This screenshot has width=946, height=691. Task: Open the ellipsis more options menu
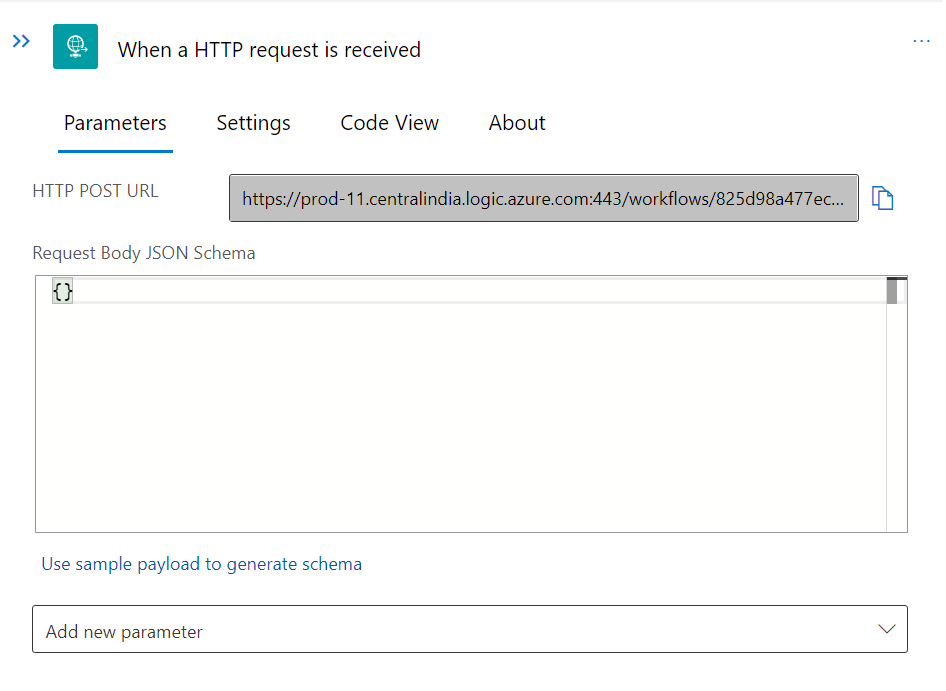coord(921,41)
